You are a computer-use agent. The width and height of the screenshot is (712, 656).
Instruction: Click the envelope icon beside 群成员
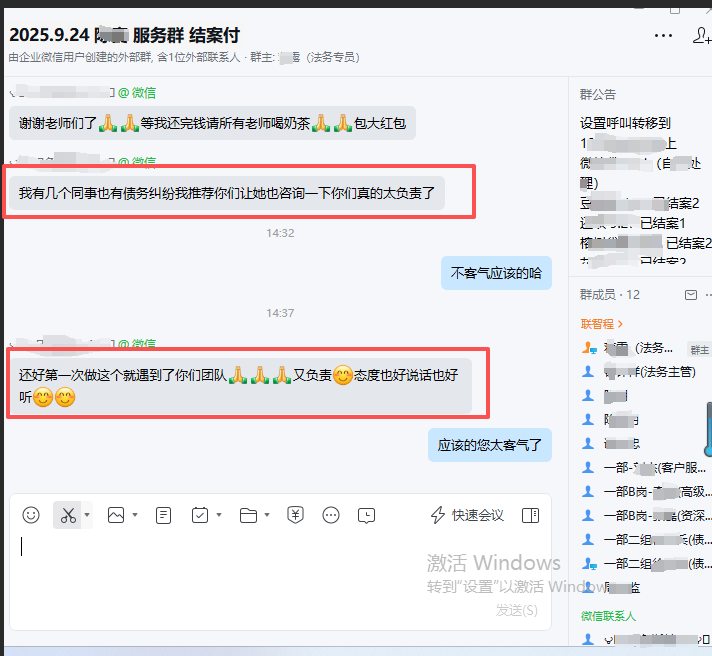[x=691, y=295]
